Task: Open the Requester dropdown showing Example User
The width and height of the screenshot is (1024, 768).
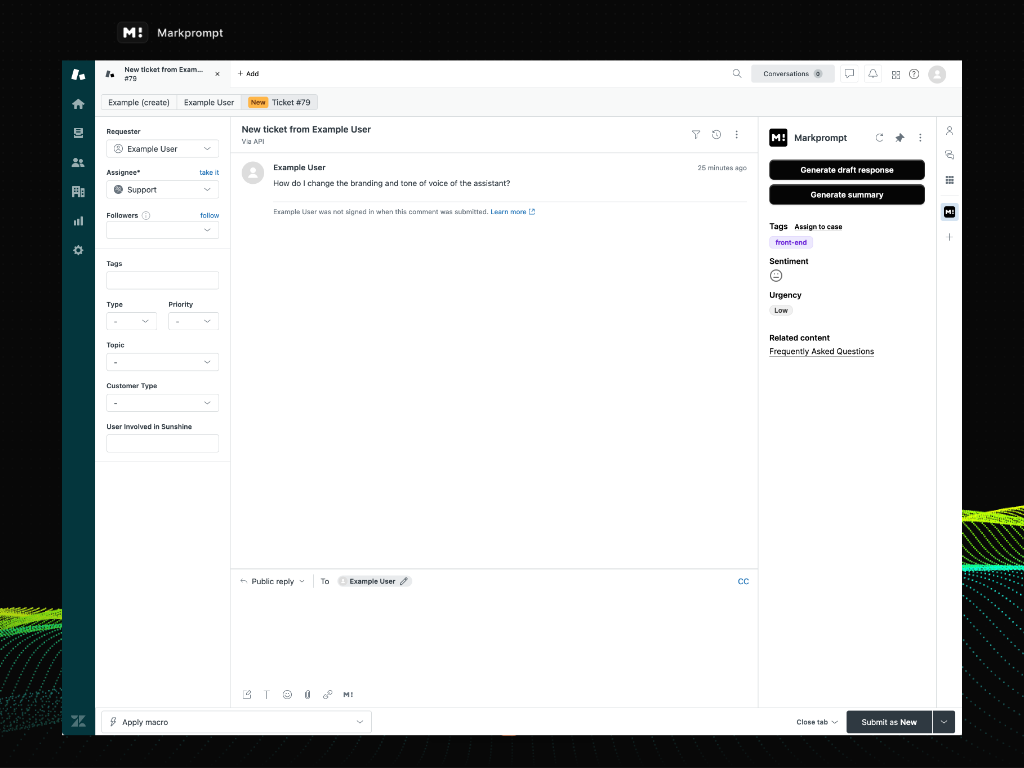Action: coord(163,149)
